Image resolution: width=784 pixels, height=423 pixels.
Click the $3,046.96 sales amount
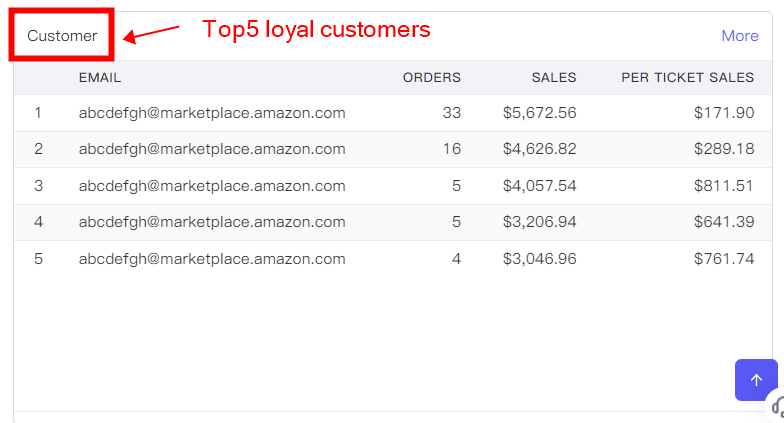click(540, 259)
